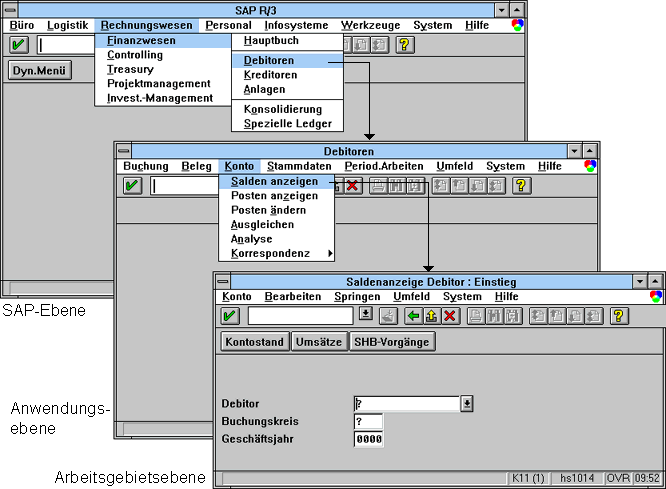
Task: Open Debitor field matchcode dropdown arrow
Action: pyautogui.click(x=467, y=404)
